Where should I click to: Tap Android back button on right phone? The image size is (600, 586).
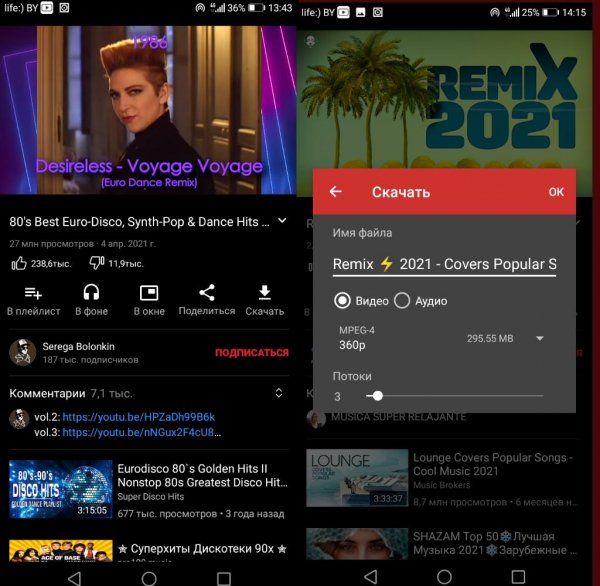(370, 576)
